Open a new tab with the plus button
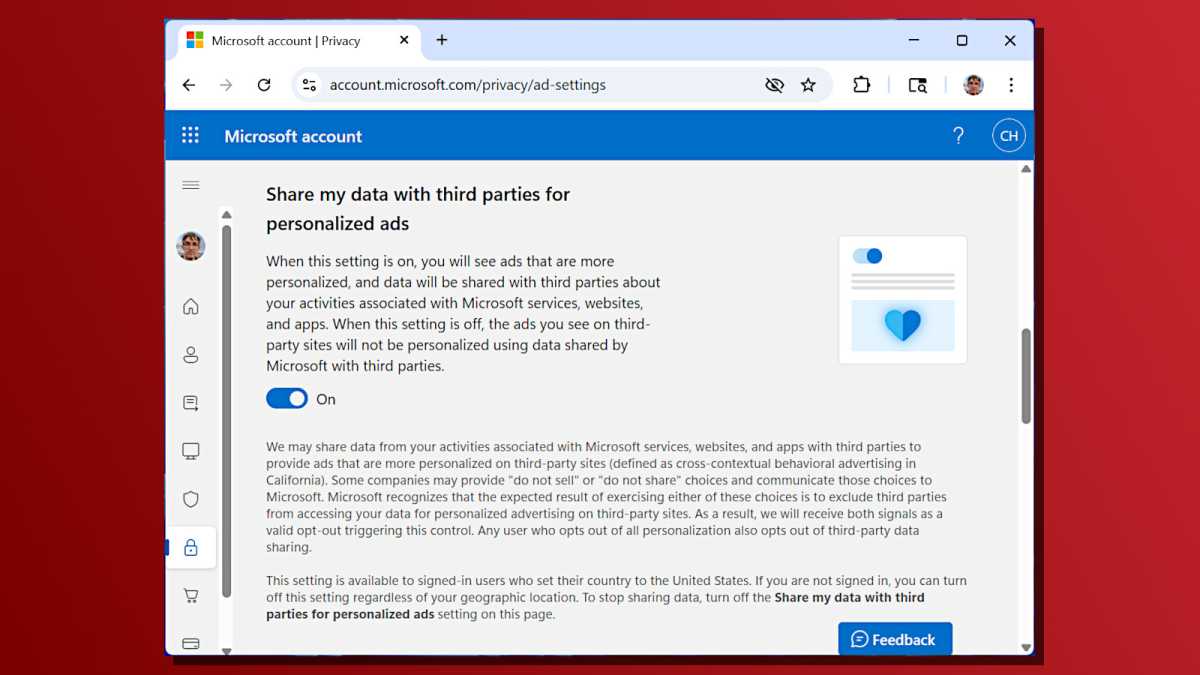The width and height of the screenshot is (1200, 675). point(441,40)
